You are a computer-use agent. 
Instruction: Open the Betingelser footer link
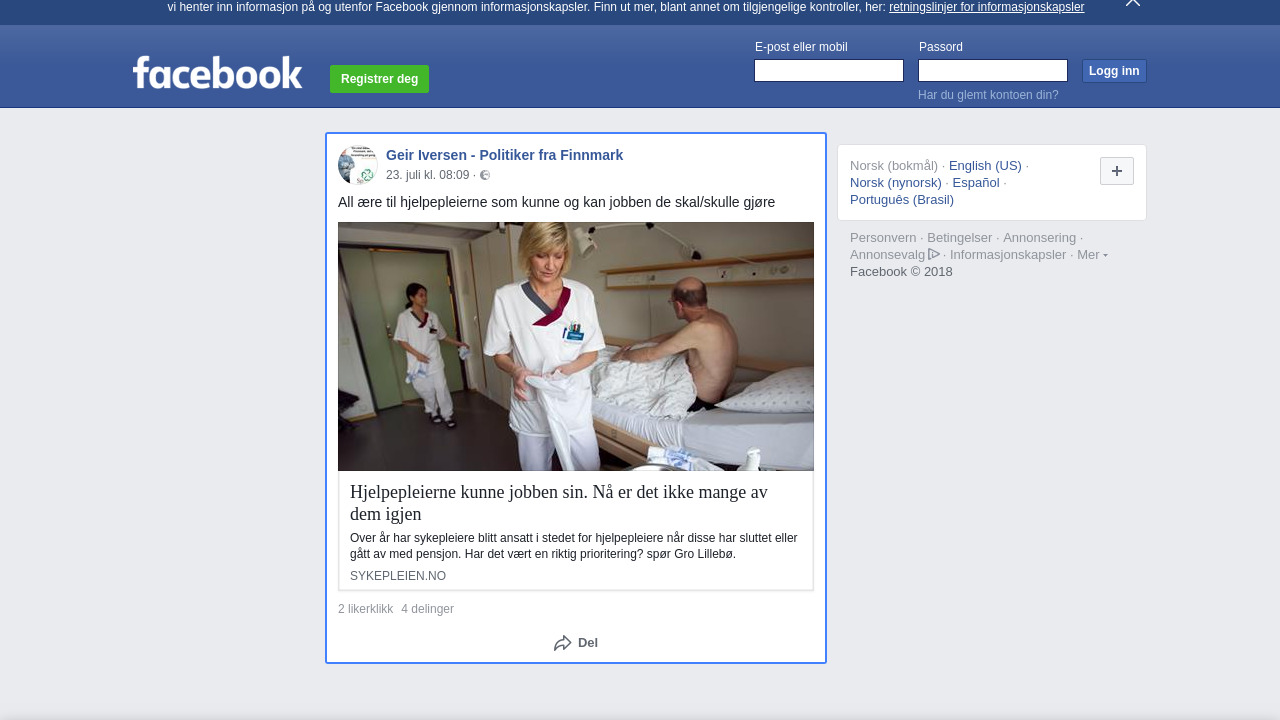coord(959,238)
